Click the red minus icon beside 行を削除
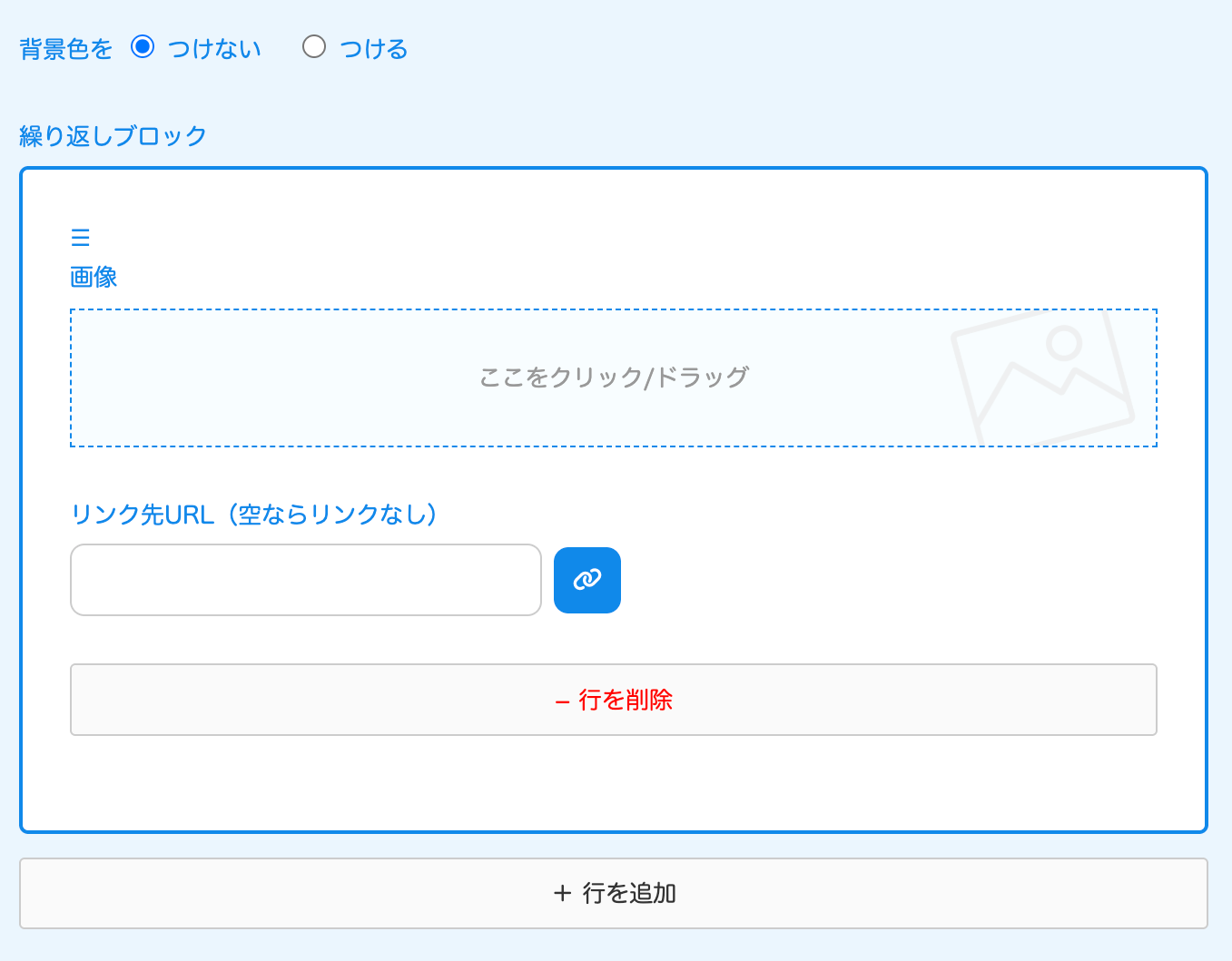 click(x=562, y=701)
